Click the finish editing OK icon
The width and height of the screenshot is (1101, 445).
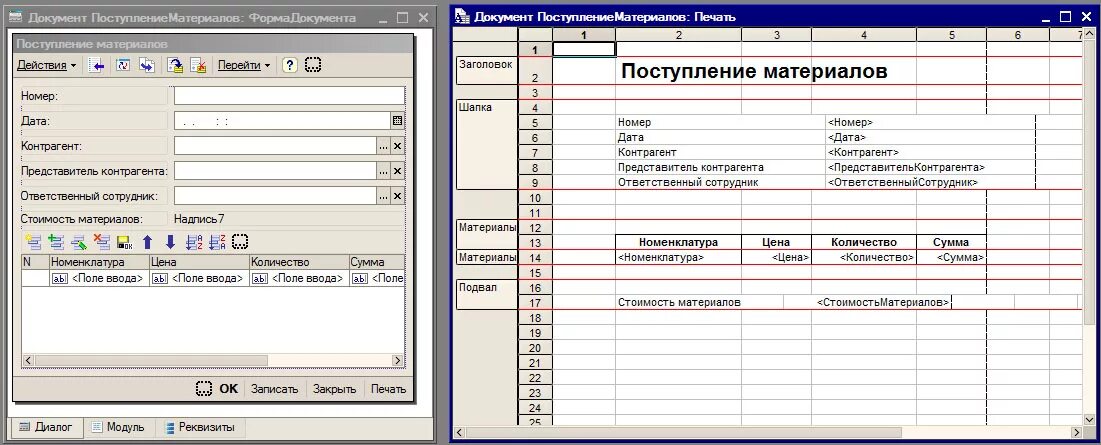point(125,242)
